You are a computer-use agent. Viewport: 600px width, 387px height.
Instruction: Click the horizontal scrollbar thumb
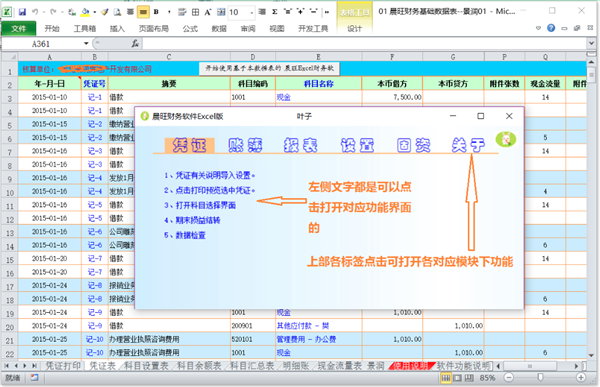click(530, 366)
